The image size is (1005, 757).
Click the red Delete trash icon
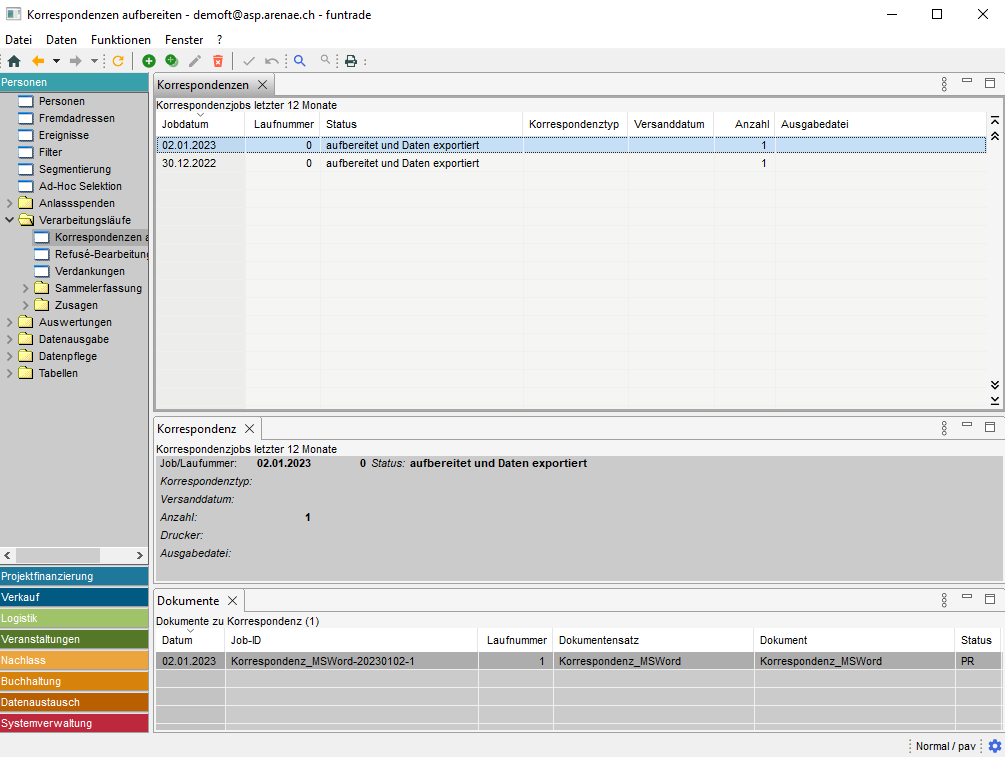(x=218, y=61)
